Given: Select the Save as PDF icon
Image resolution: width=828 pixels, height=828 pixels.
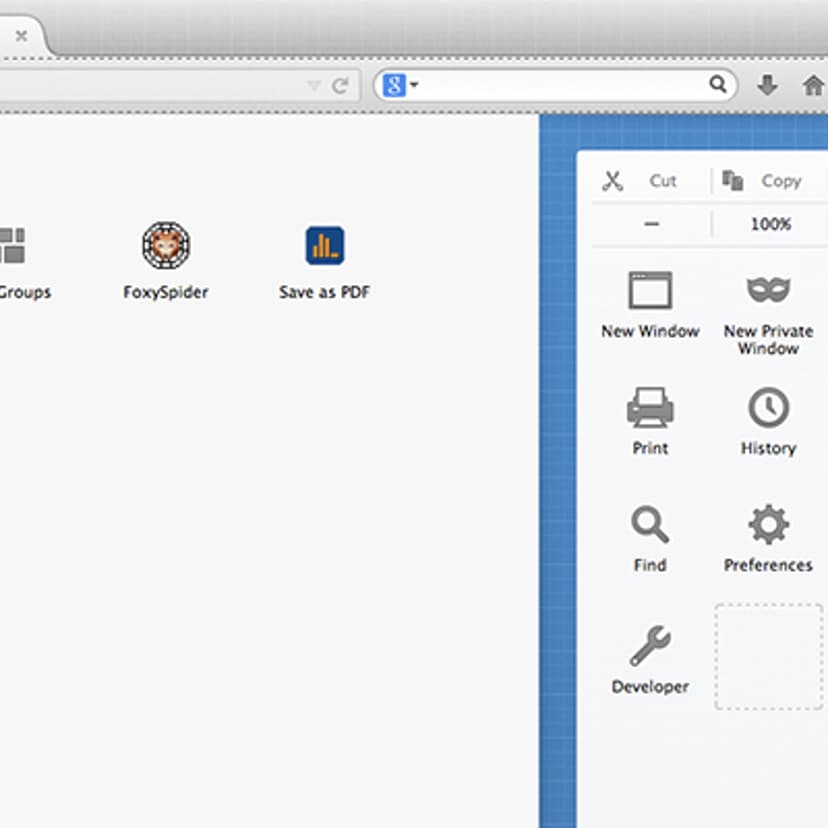Looking at the screenshot, I should (x=325, y=246).
